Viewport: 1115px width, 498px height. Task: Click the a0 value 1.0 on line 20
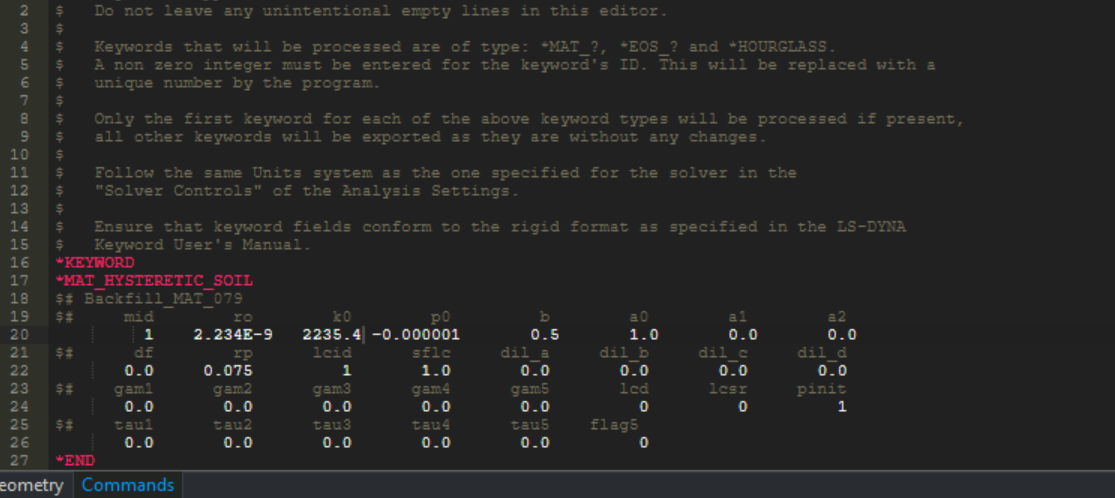tap(644, 334)
